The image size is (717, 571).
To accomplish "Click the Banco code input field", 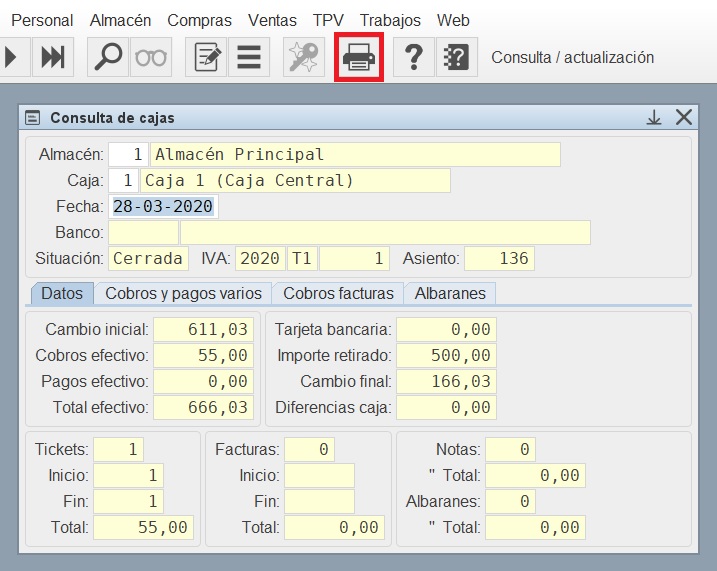I will (x=143, y=233).
